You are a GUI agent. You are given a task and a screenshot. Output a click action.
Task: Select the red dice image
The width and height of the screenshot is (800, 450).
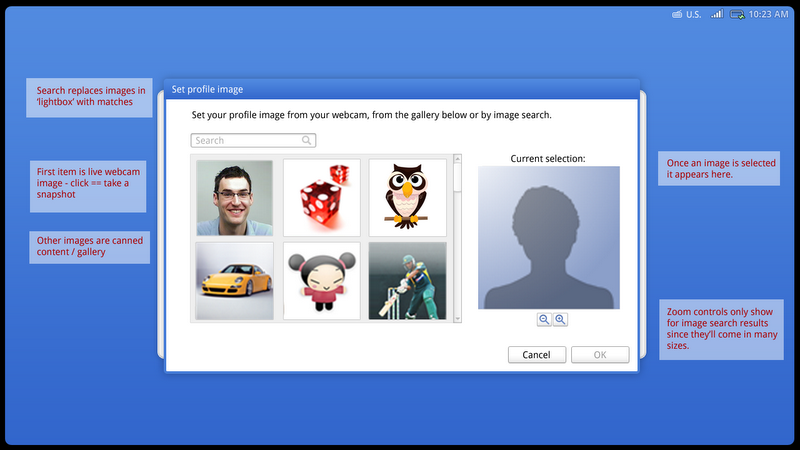[x=322, y=198]
